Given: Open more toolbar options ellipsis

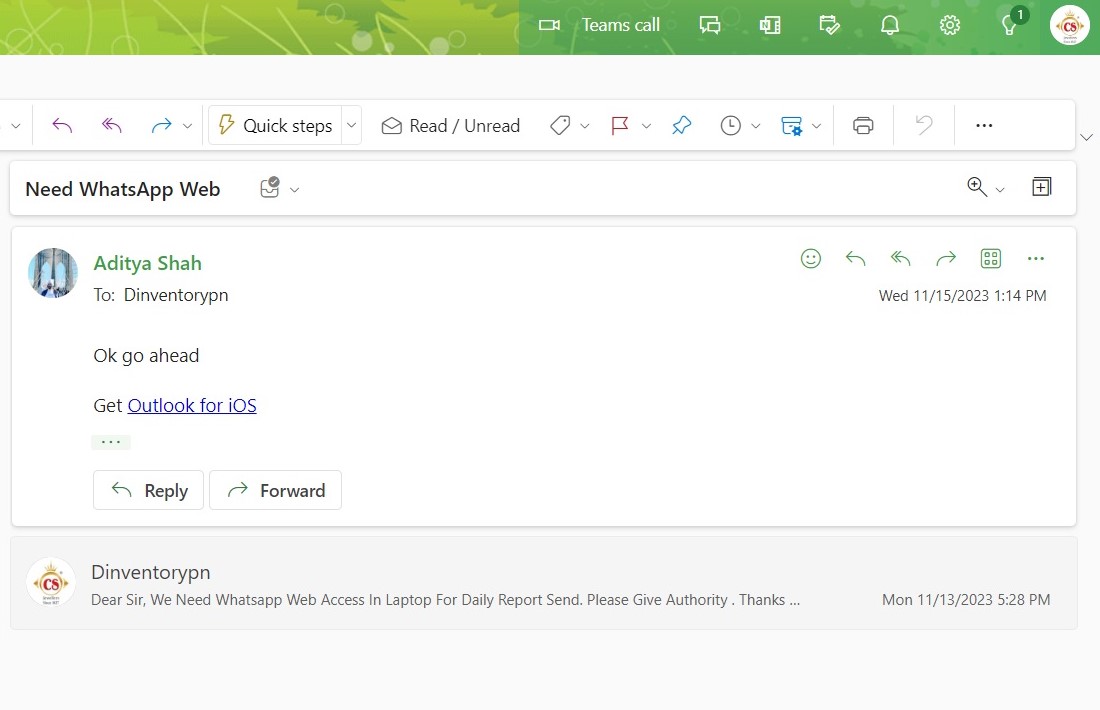Looking at the screenshot, I should tap(984, 126).
